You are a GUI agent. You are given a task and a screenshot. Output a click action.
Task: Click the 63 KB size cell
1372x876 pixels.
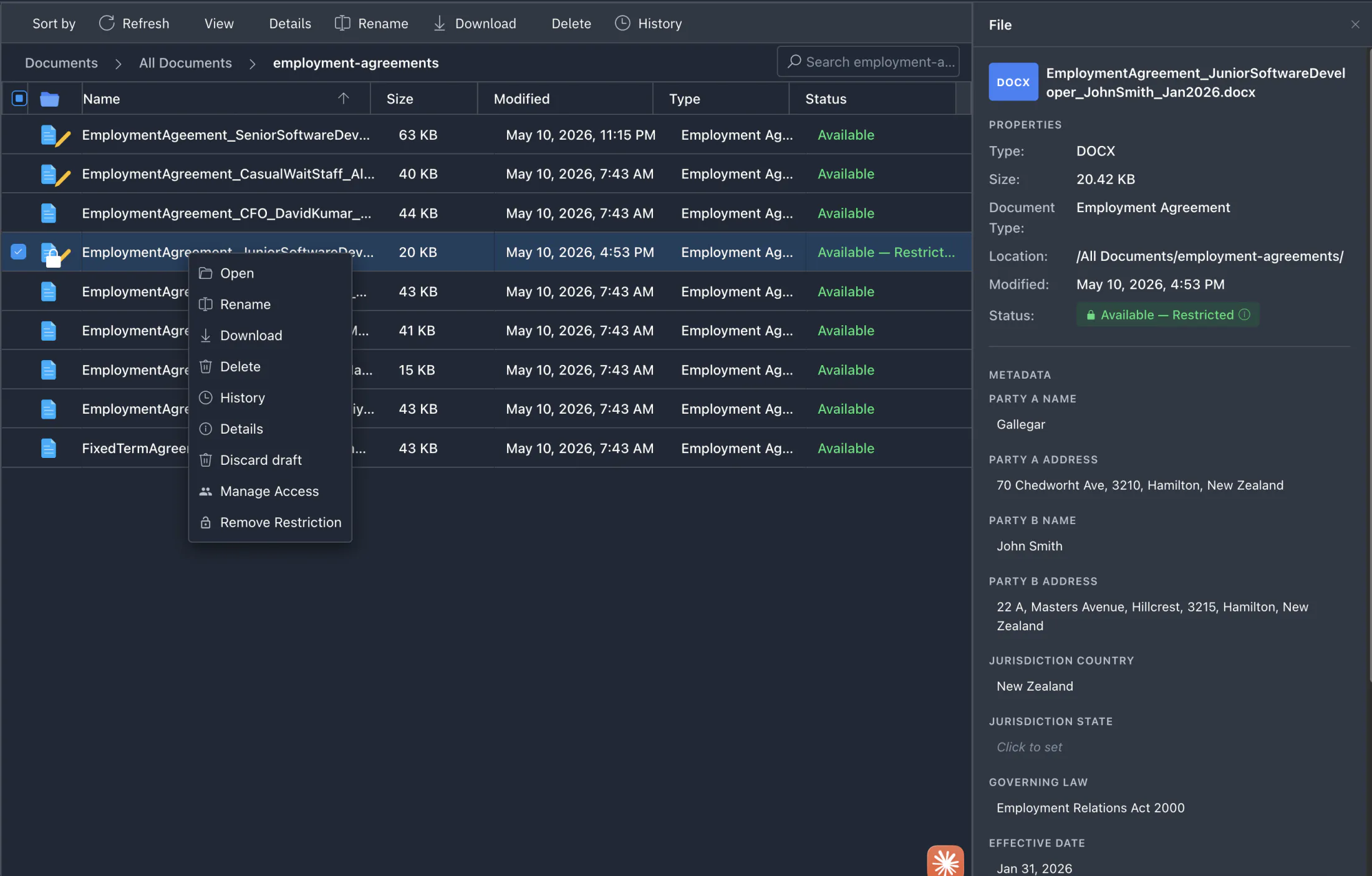click(418, 135)
